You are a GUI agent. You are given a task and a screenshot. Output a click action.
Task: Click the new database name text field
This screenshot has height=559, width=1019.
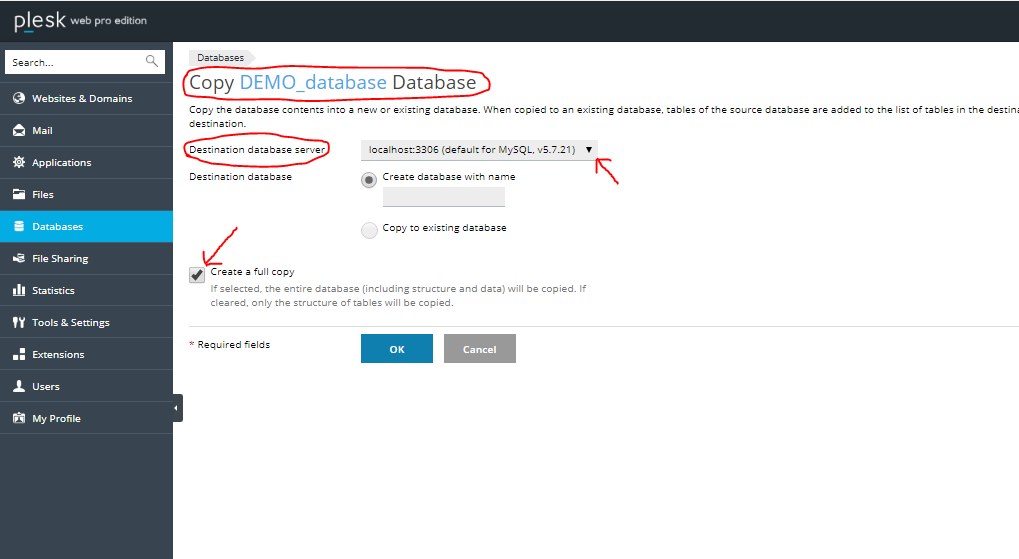[x=443, y=197]
